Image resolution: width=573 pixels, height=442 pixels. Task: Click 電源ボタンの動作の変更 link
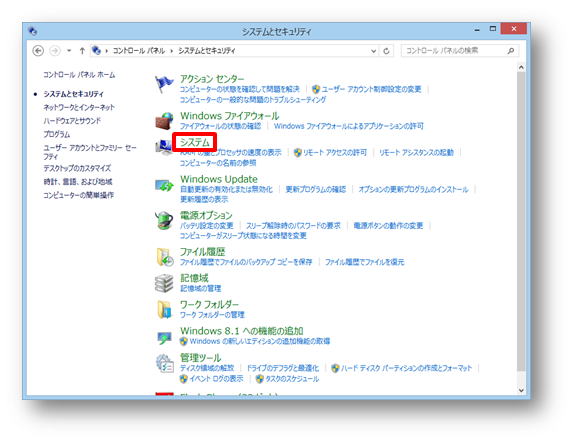point(388,226)
